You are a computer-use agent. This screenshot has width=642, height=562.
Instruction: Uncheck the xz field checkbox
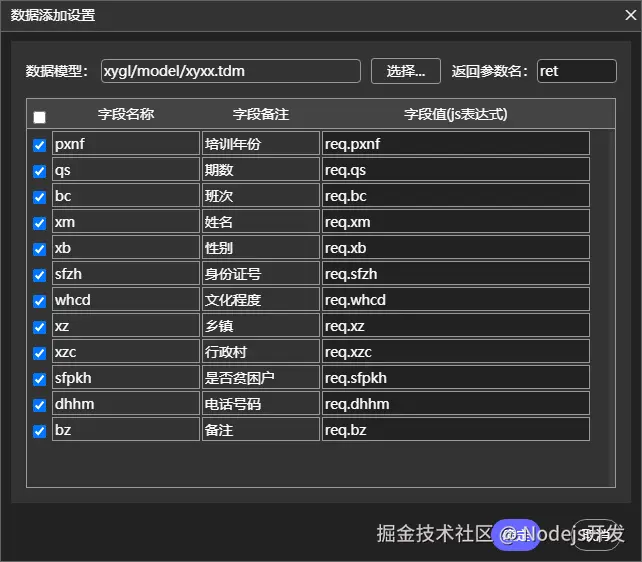pyautogui.click(x=39, y=327)
